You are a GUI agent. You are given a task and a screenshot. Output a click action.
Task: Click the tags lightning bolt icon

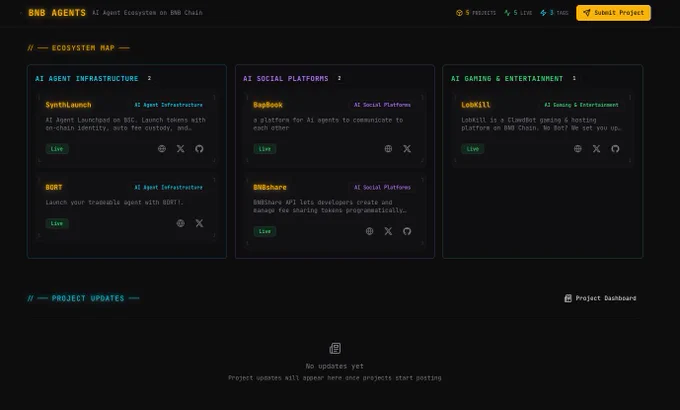pyautogui.click(x=543, y=13)
